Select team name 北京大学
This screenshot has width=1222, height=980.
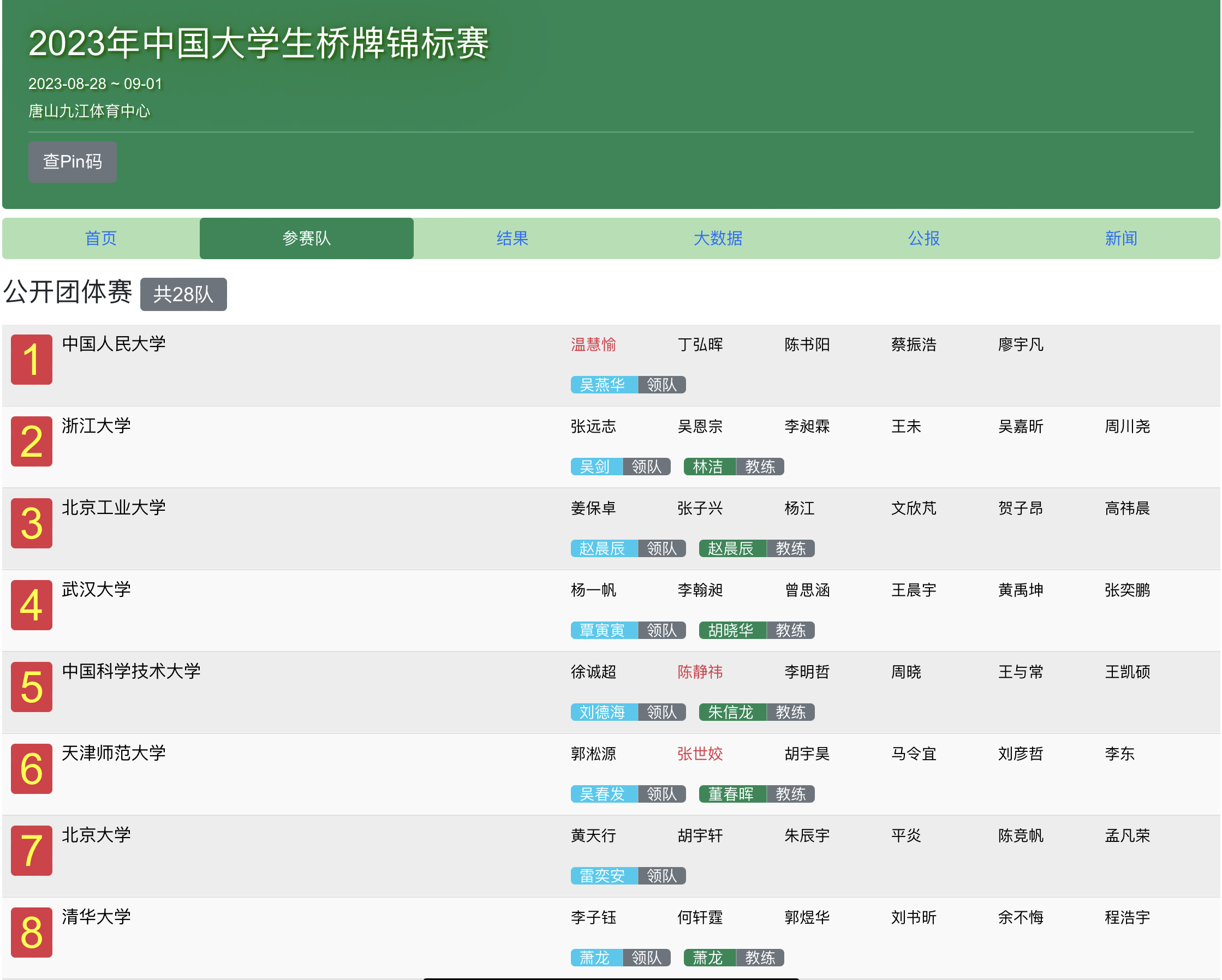click(97, 835)
